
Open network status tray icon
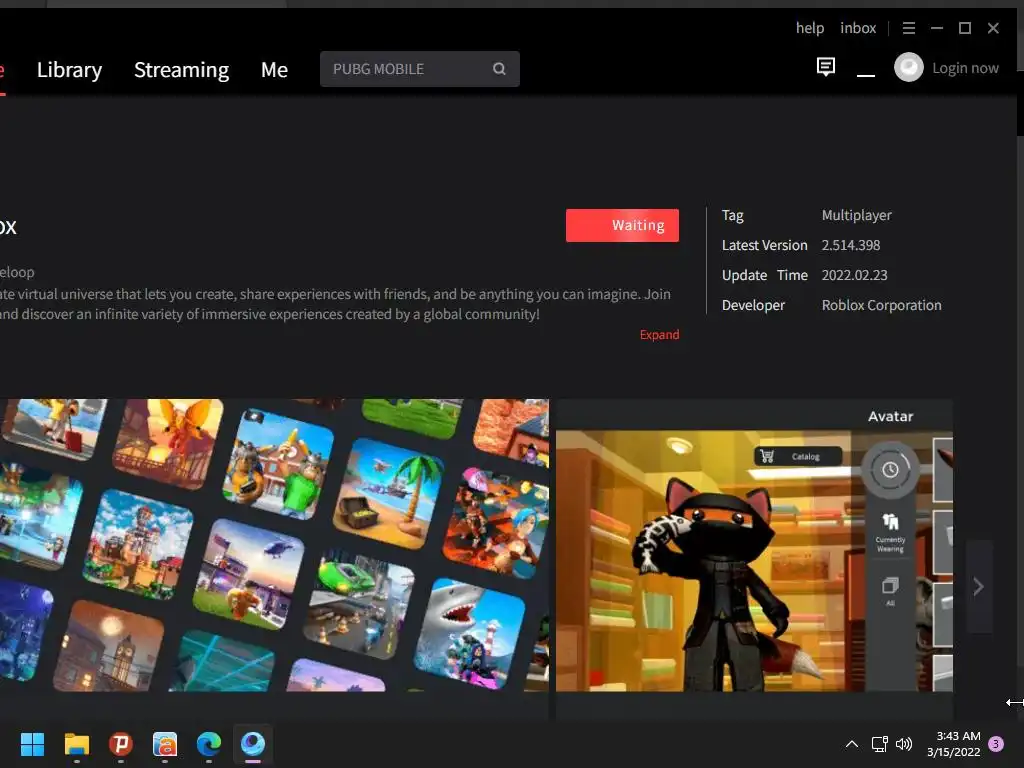coord(879,744)
